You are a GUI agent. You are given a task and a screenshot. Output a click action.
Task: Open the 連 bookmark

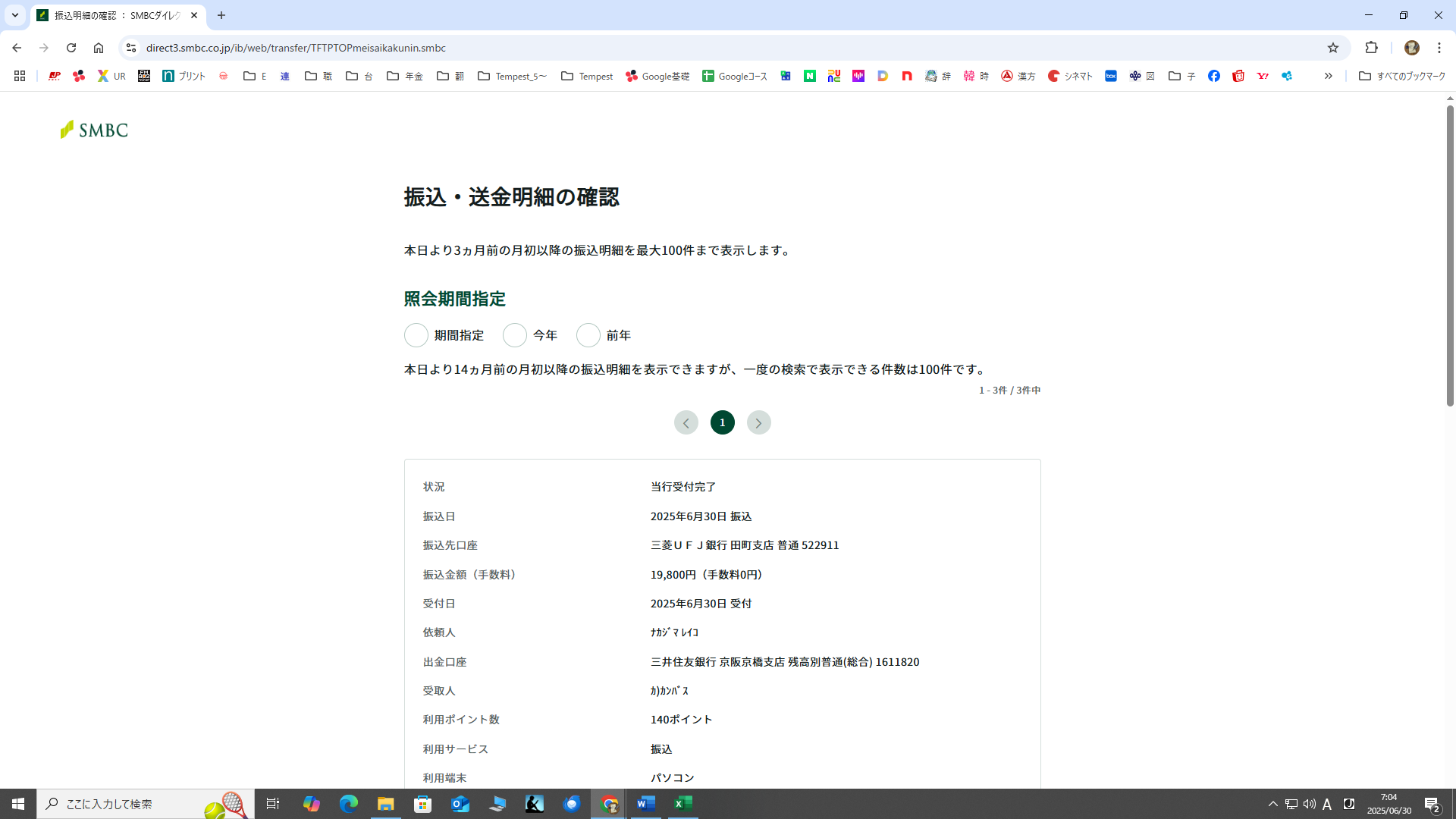coord(285,76)
